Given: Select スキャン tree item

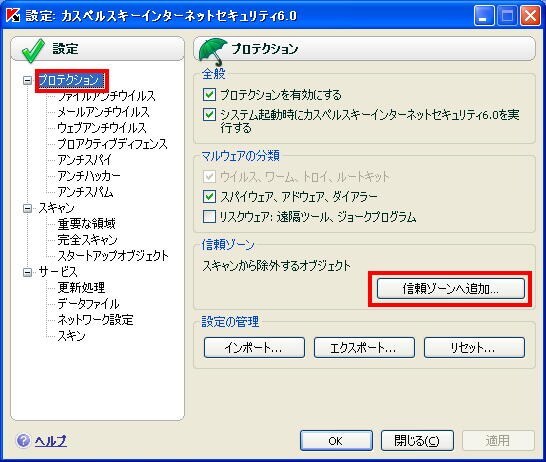Looking at the screenshot, I should [56, 208].
